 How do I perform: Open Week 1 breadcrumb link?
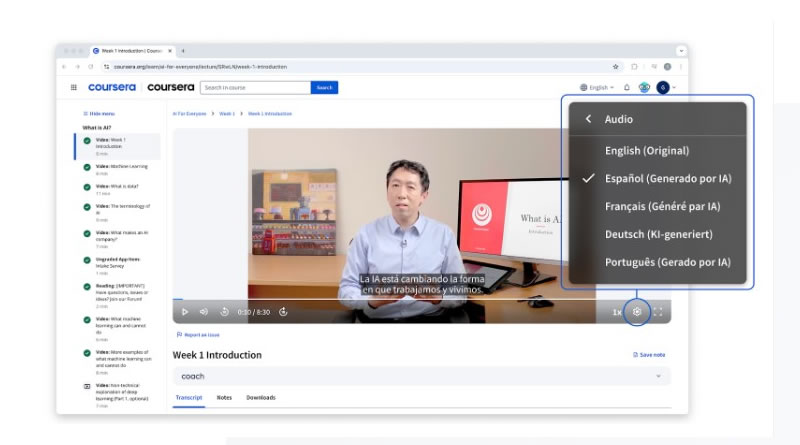[227, 114]
